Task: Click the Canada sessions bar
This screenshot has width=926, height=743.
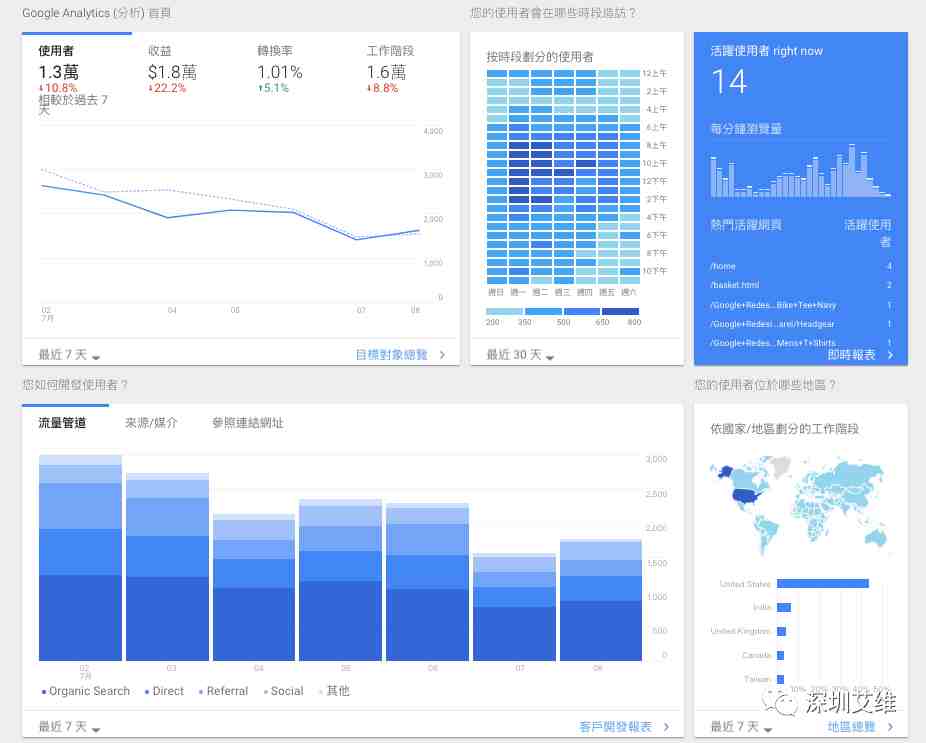Action: (780, 655)
